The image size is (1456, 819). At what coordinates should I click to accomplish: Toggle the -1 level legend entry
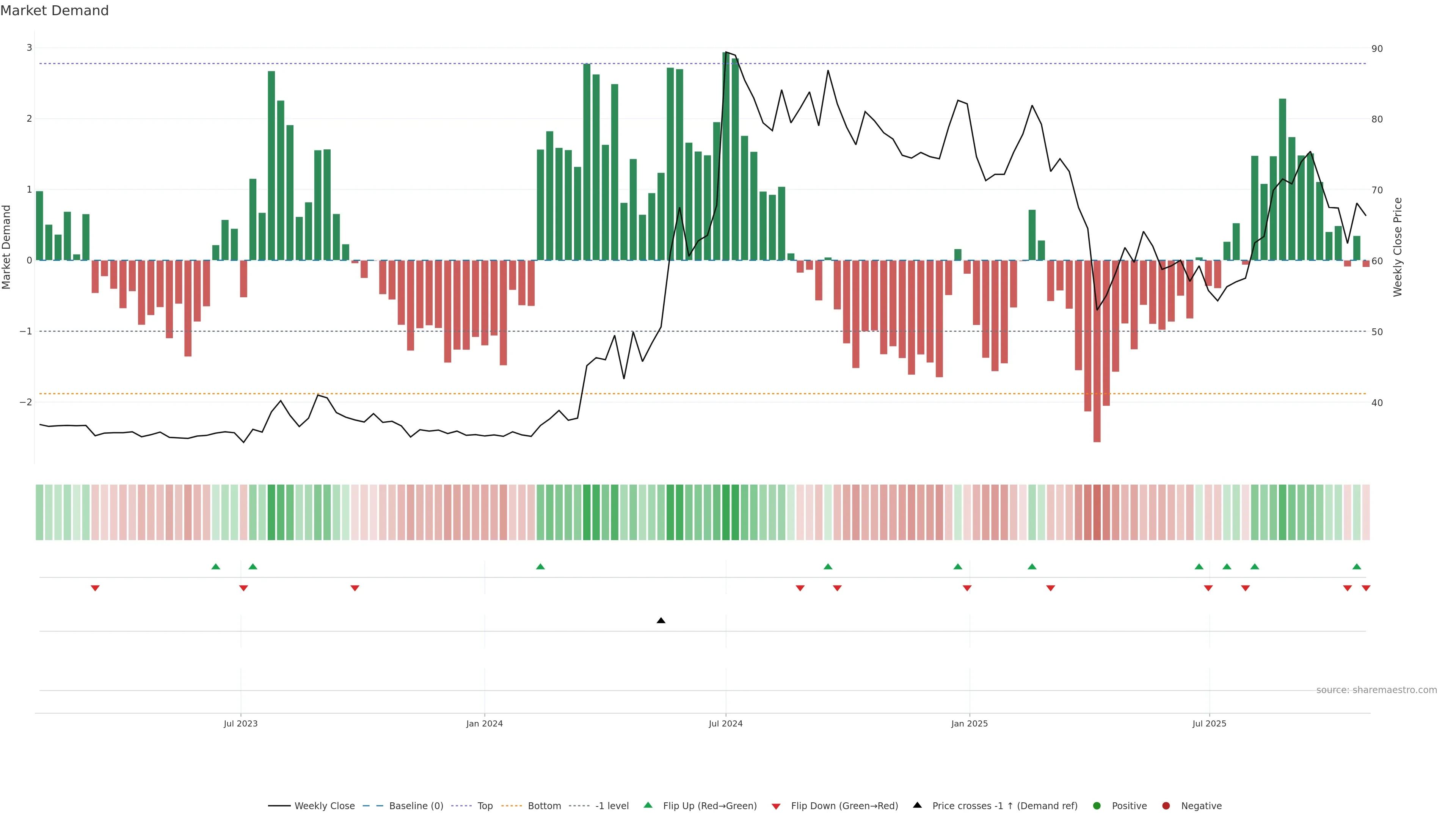tap(612, 805)
